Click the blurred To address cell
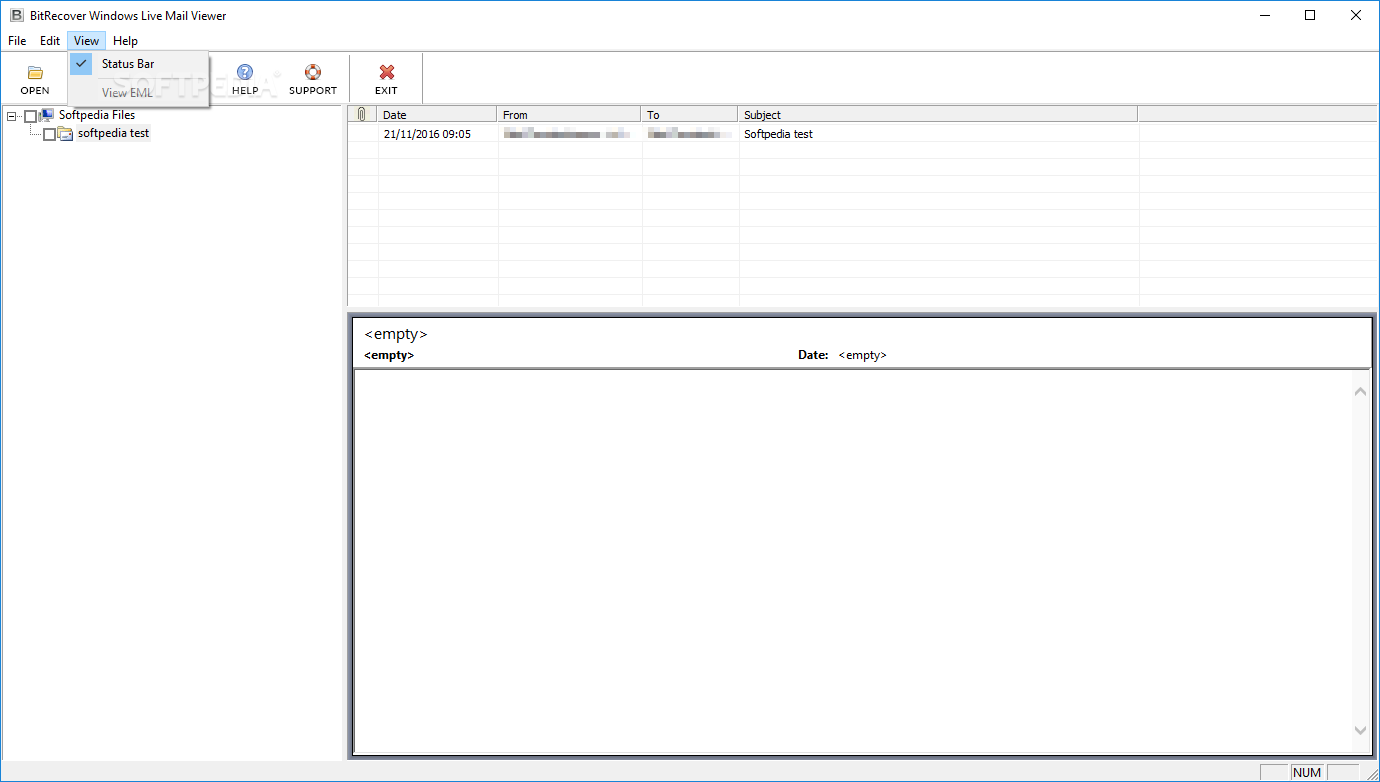The image size is (1380, 782). [688, 134]
